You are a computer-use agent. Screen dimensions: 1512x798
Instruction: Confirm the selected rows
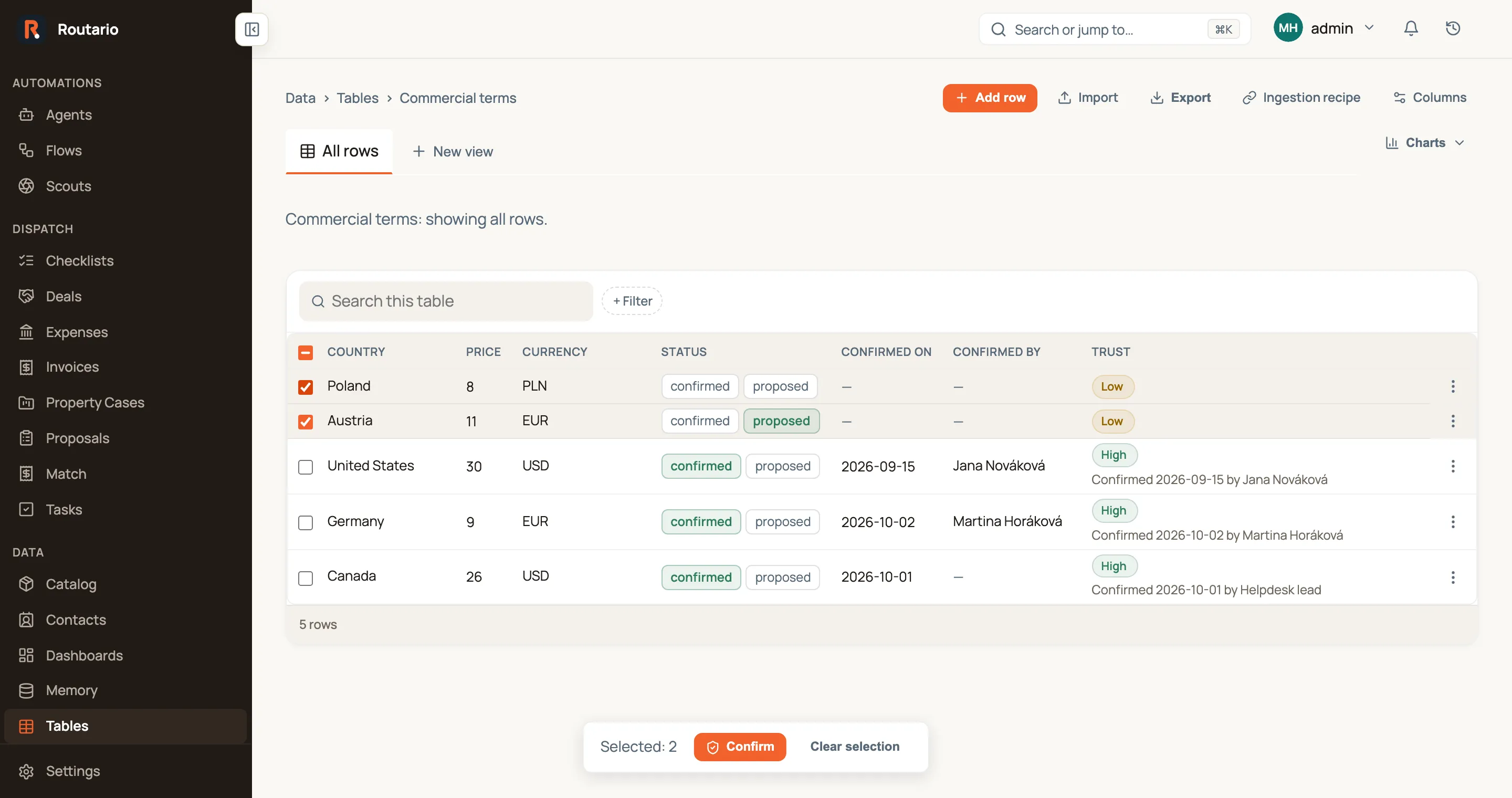pos(740,747)
